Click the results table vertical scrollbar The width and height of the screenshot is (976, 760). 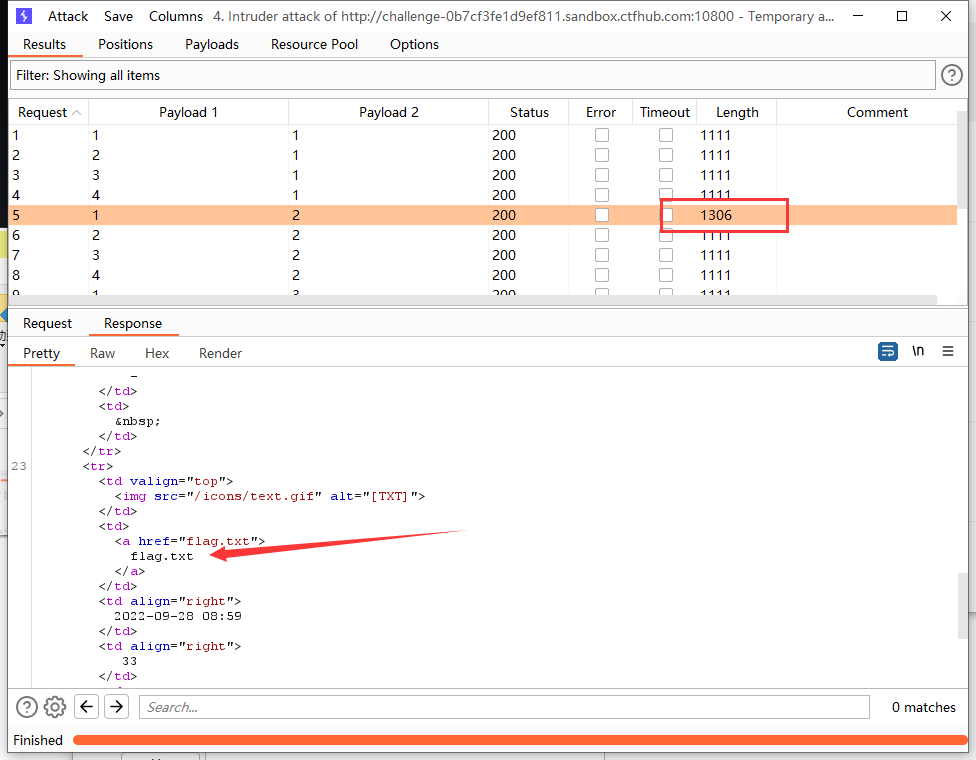tap(962, 160)
